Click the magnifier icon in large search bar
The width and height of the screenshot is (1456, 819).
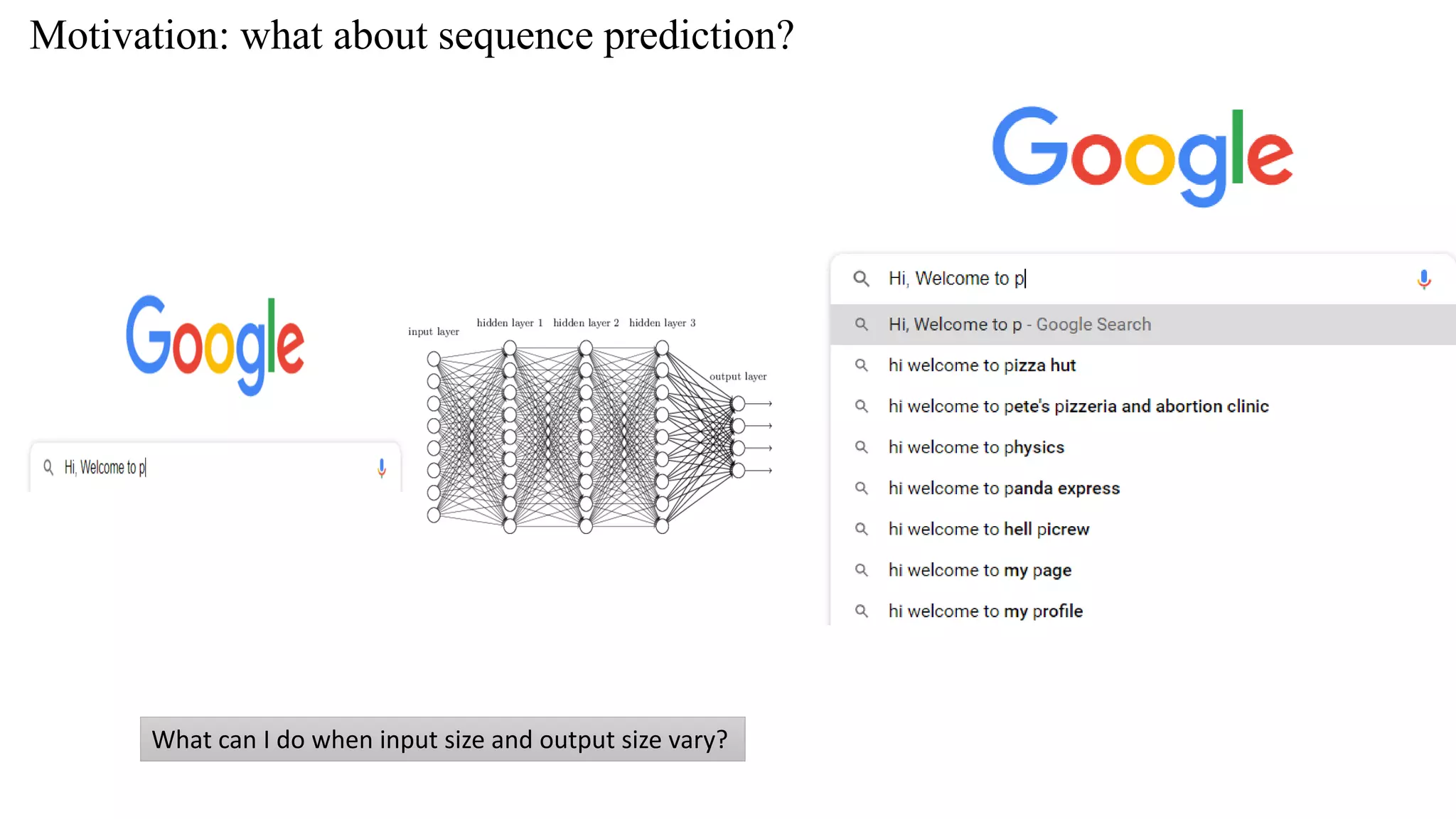point(861,279)
